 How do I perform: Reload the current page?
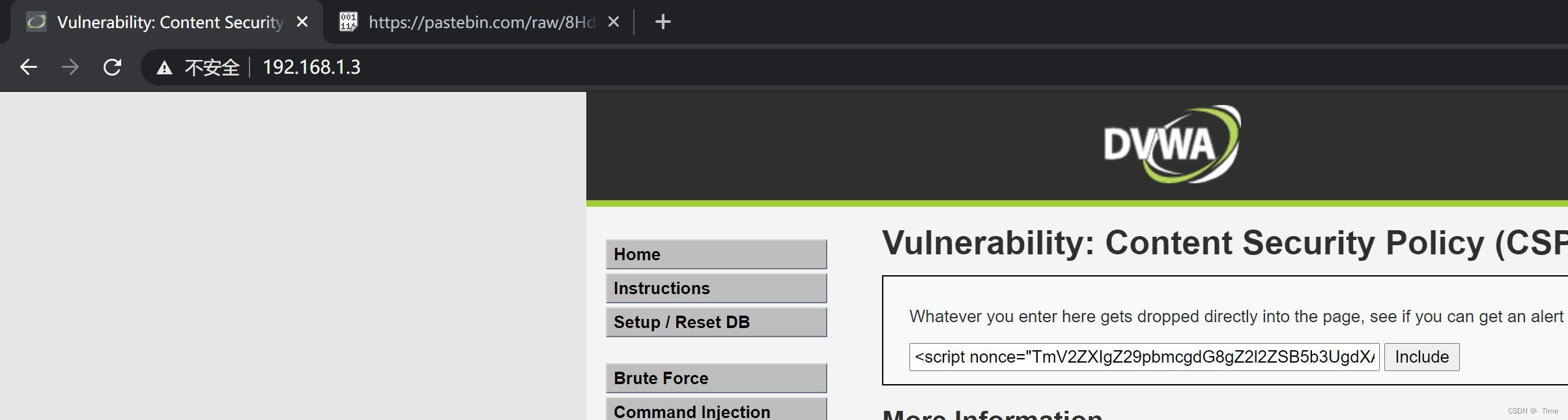pos(112,67)
